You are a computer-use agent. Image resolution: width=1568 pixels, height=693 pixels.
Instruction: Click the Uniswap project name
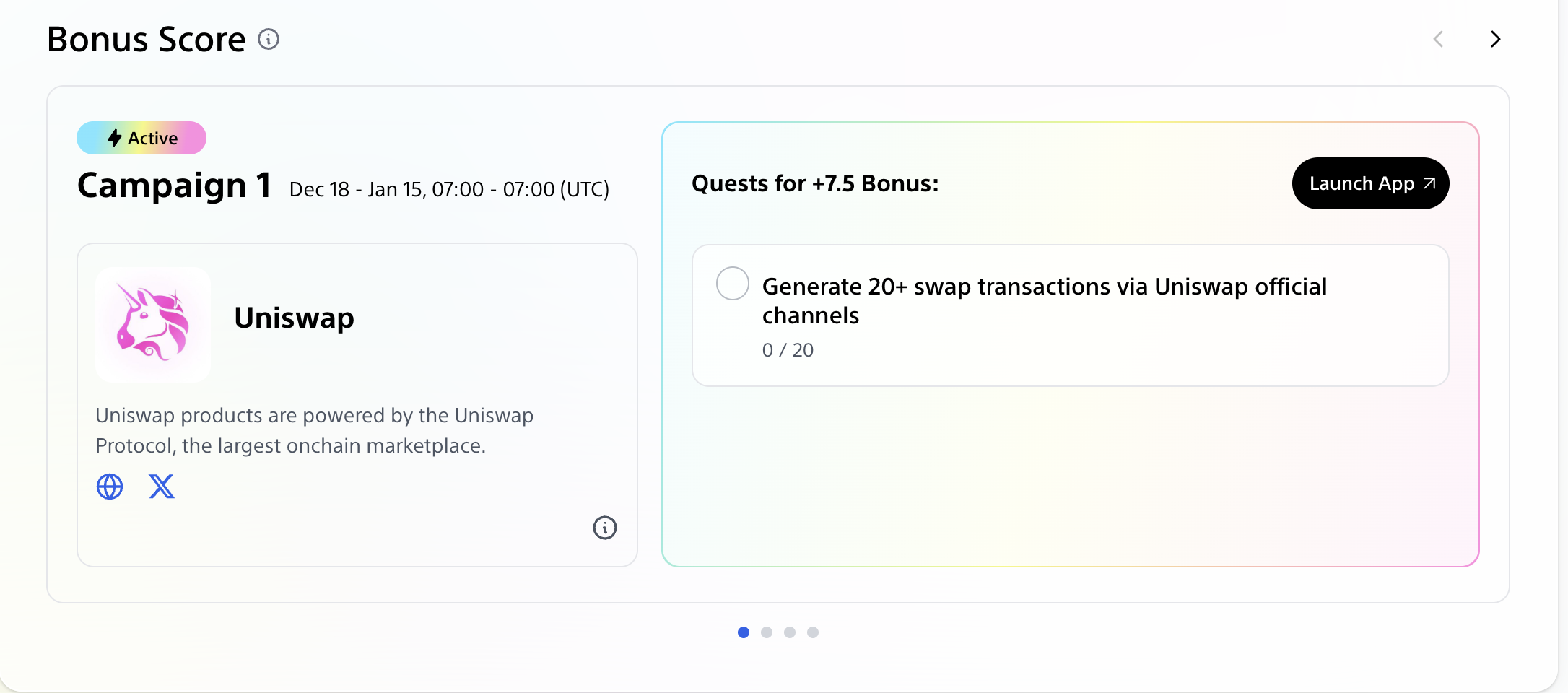294,318
